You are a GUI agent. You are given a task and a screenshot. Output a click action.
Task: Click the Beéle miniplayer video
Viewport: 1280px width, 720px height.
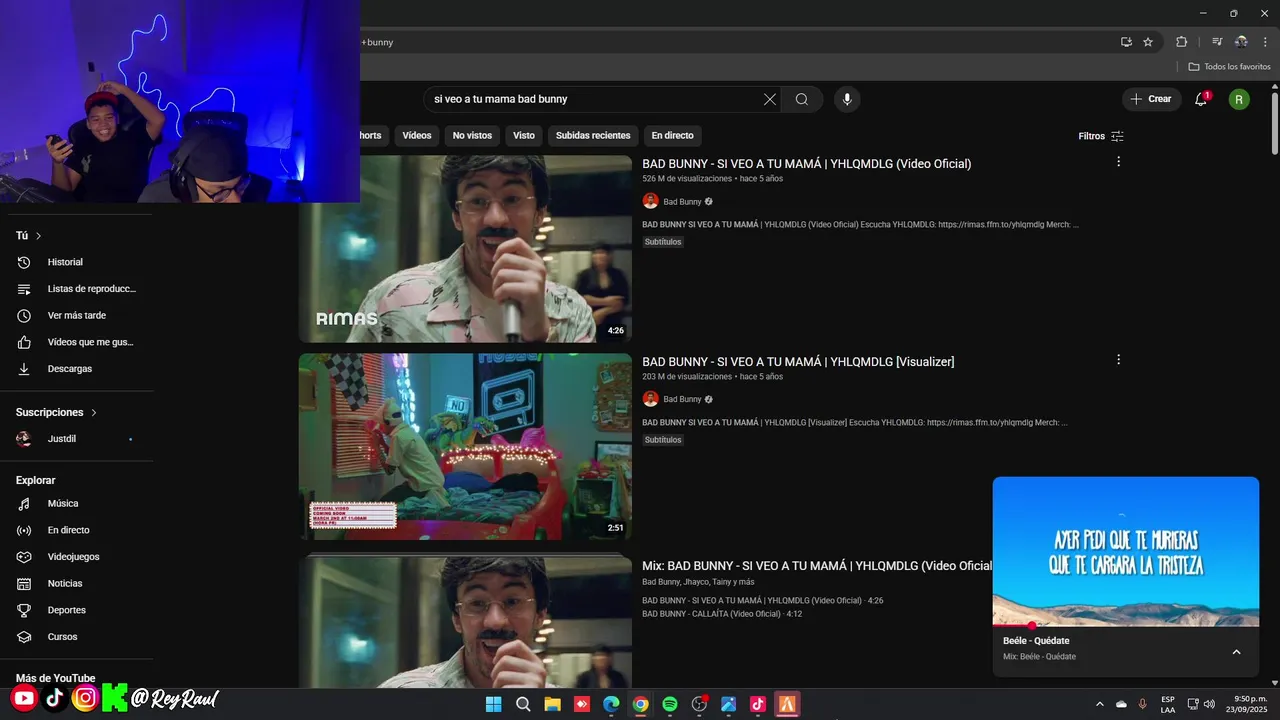pyautogui.click(x=1125, y=551)
